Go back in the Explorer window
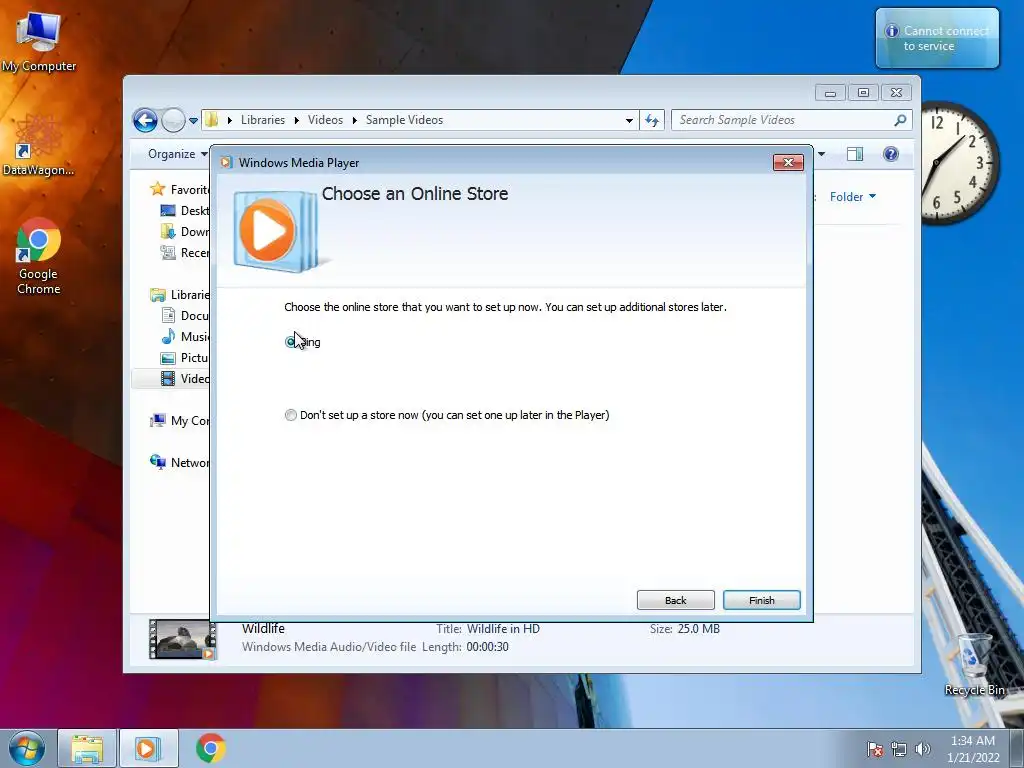Viewport: 1024px width, 768px height. click(145, 120)
